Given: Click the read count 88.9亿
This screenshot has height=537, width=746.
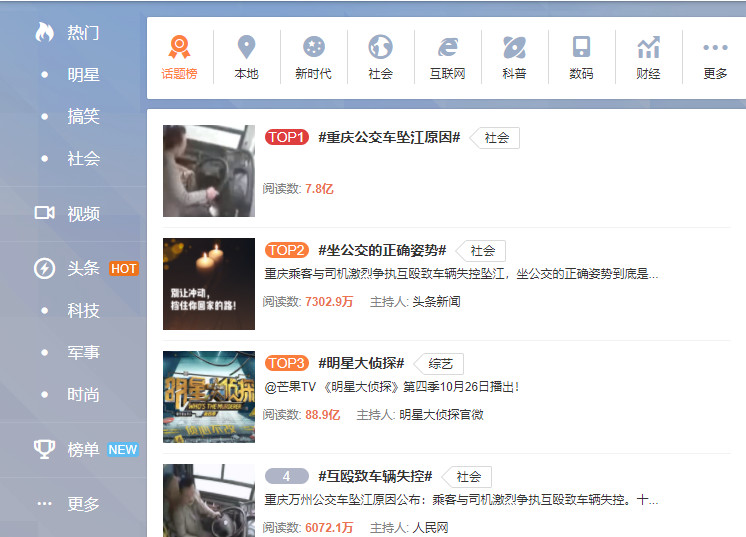Looking at the screenshot, I should (323, 415).
